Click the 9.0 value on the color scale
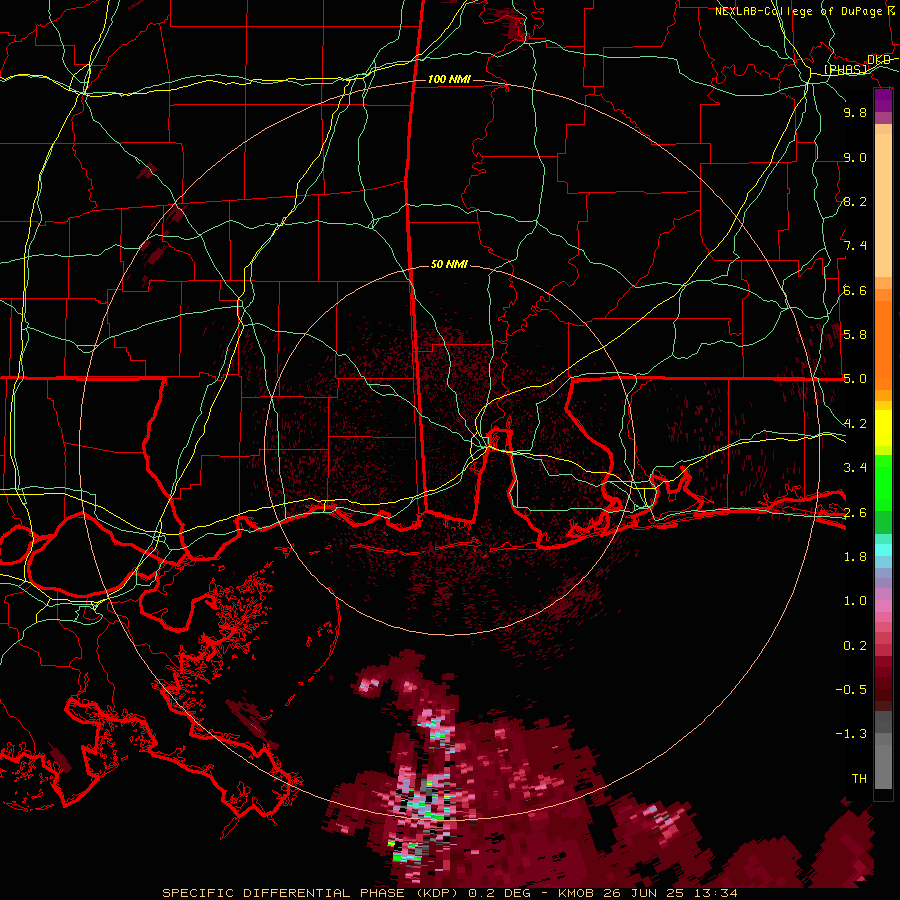Screen dimensions: 900x900 (855, 157)
